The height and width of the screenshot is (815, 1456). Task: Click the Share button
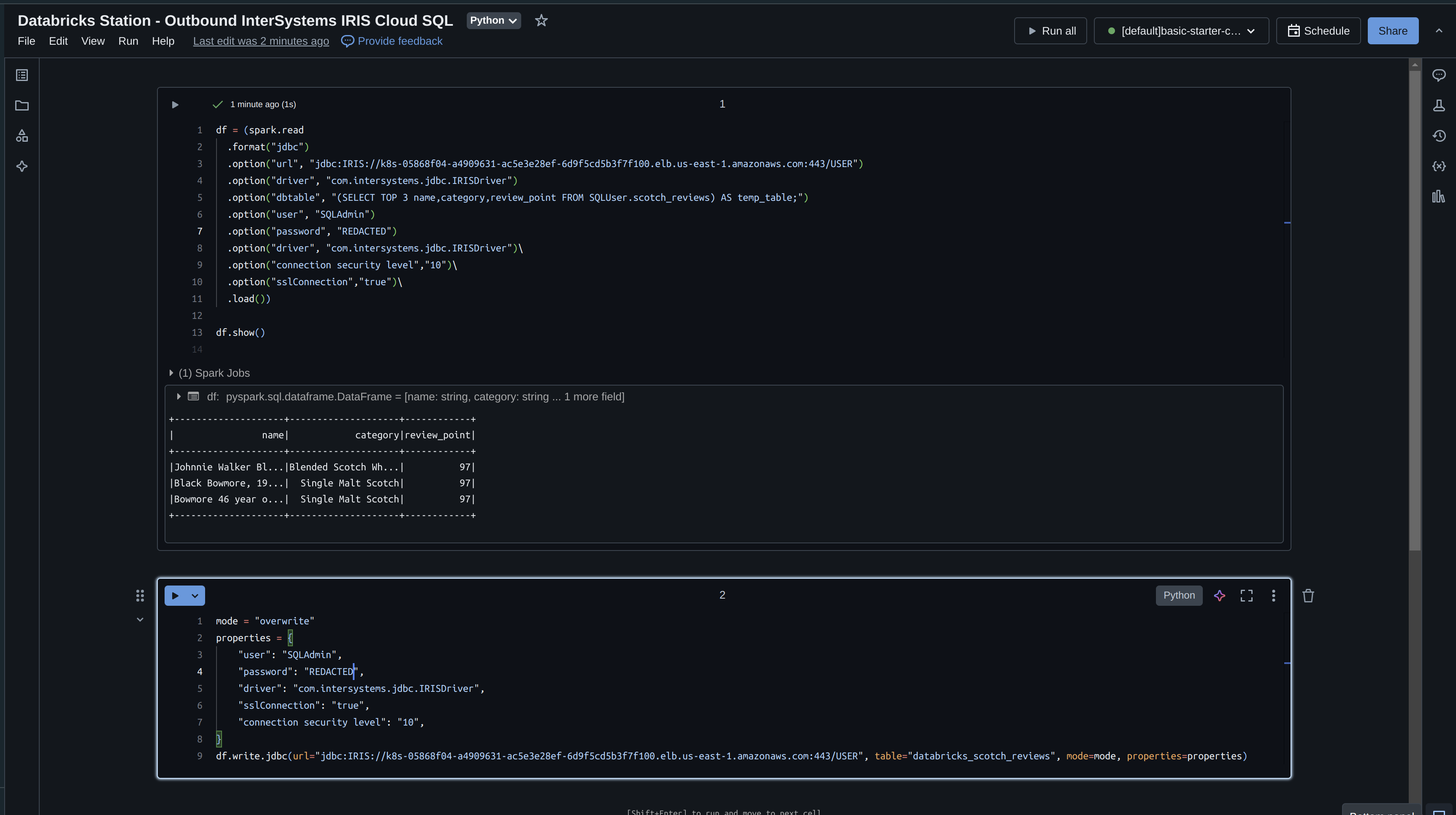point(1392,31)
